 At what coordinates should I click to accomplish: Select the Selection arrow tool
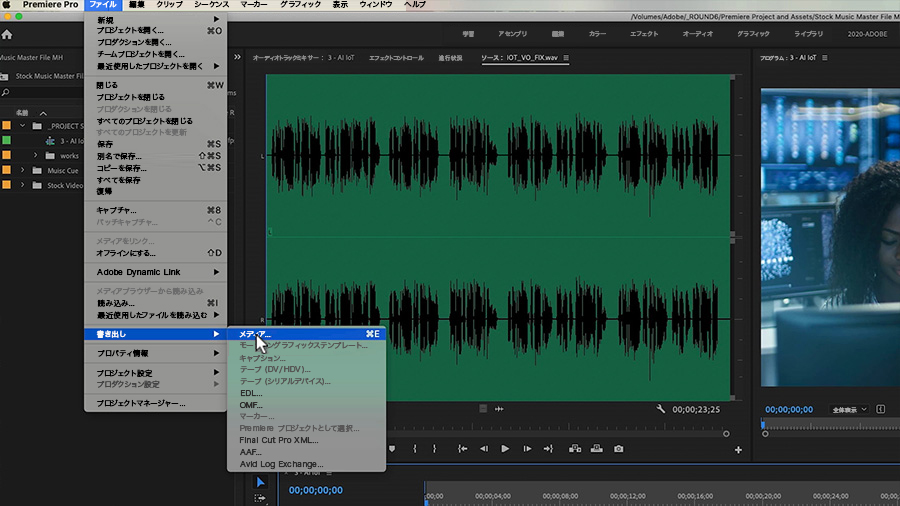261,482
